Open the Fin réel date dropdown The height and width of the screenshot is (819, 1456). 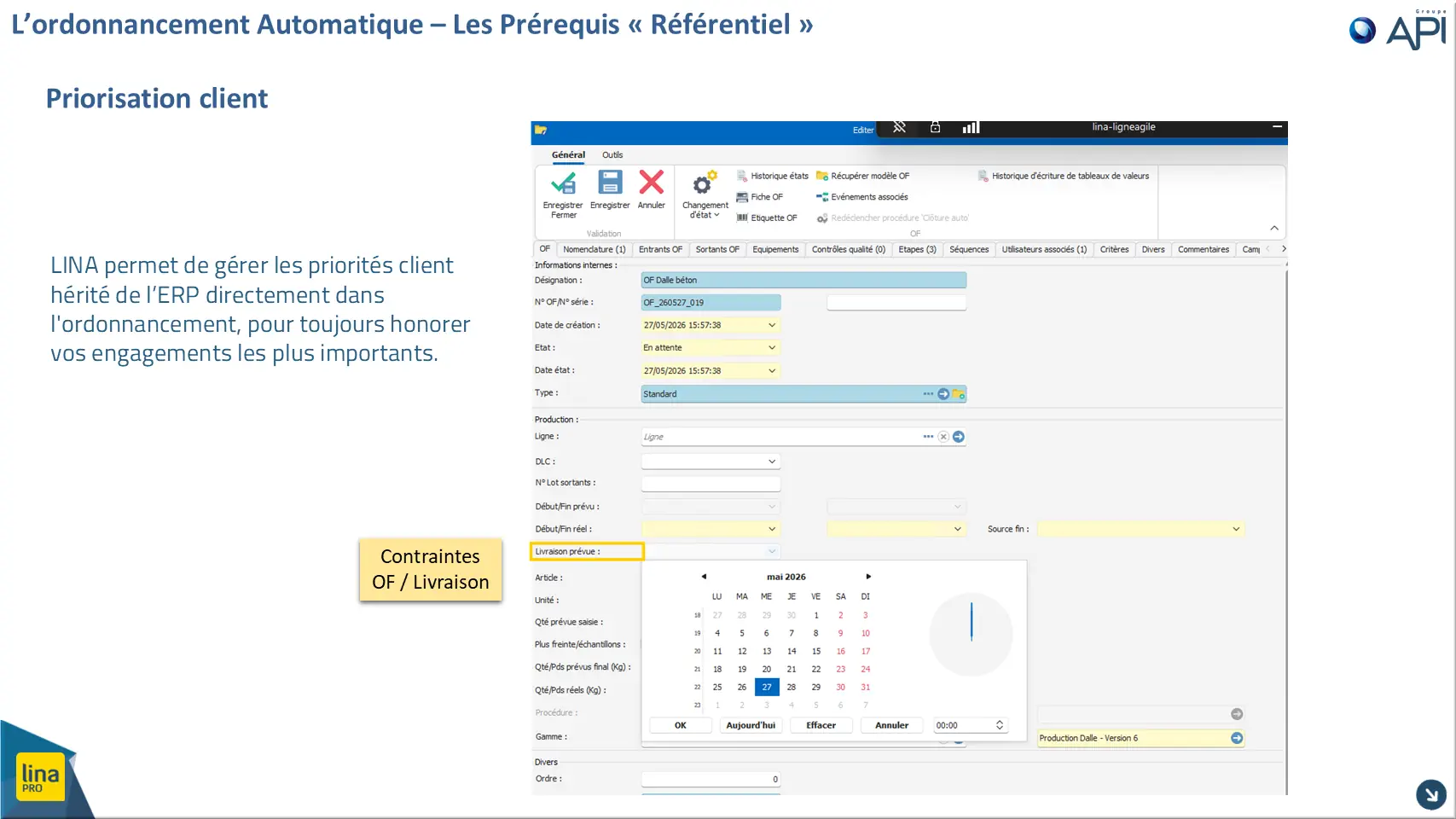958,529
